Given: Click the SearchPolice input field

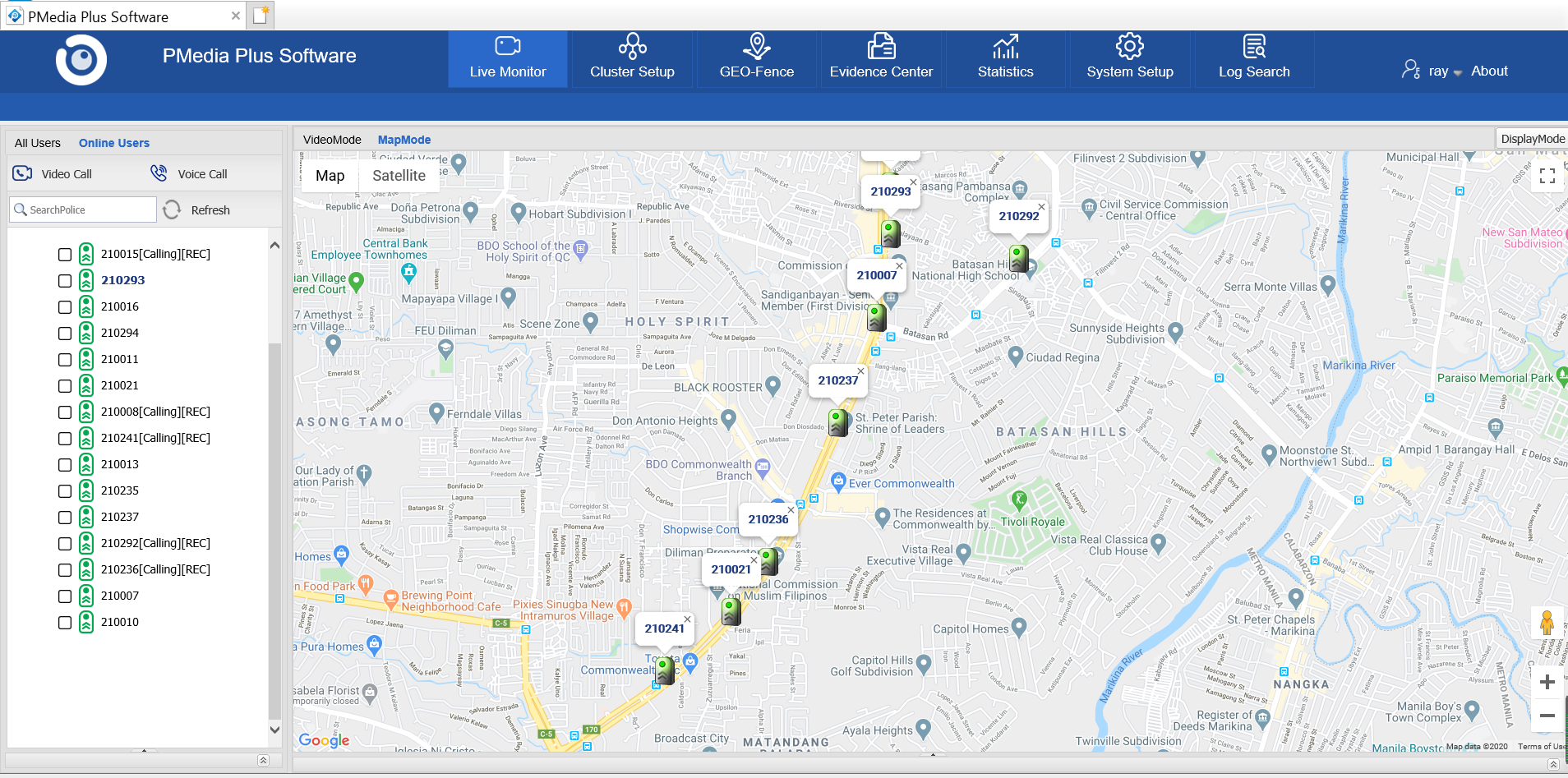Looking at the screenshot, I should 83,209.
